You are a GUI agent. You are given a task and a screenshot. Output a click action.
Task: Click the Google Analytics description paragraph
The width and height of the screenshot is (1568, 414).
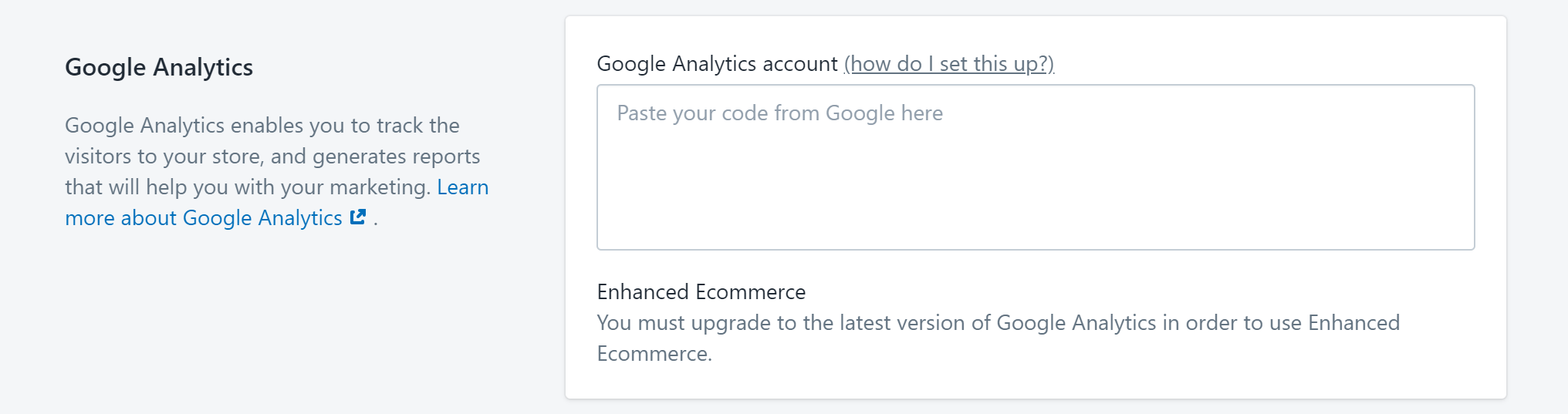coord(262,157)
